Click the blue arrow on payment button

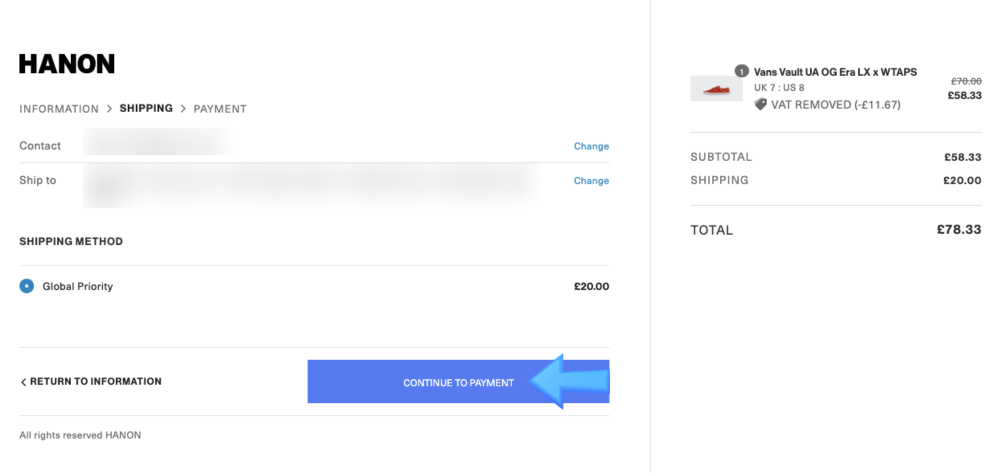[569, 381]
